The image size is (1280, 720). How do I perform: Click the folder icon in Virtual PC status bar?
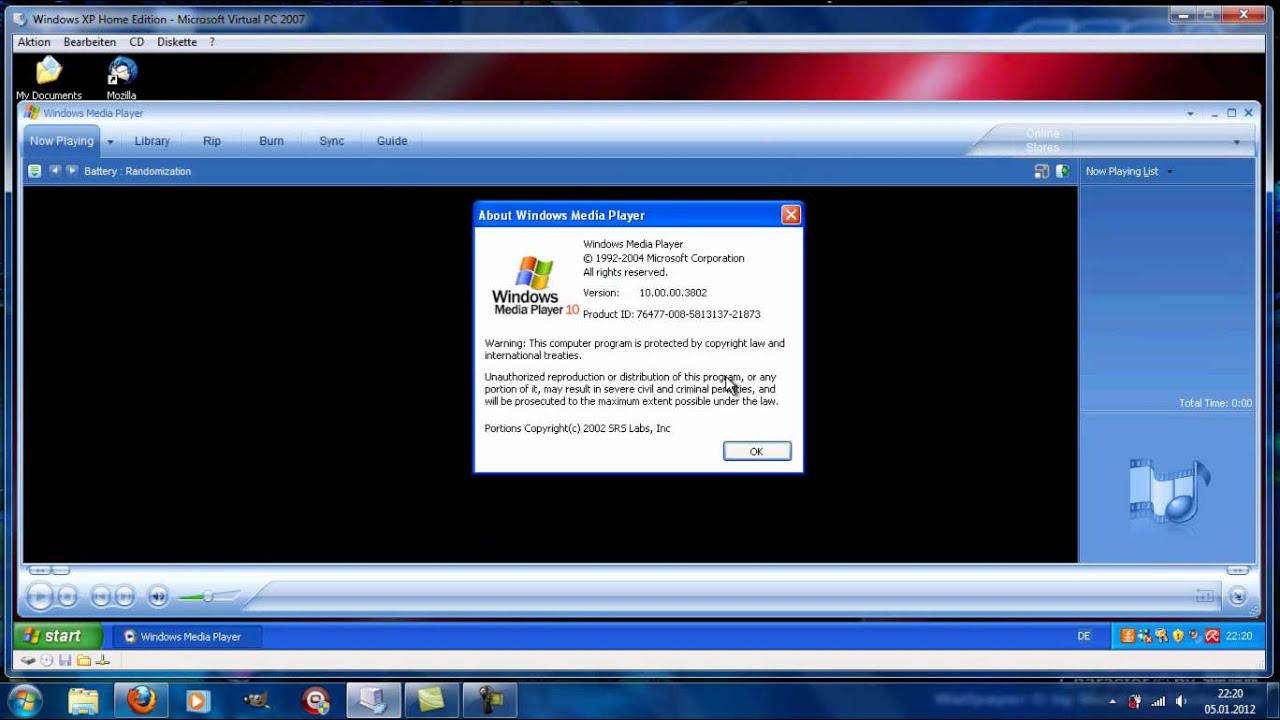84,661
